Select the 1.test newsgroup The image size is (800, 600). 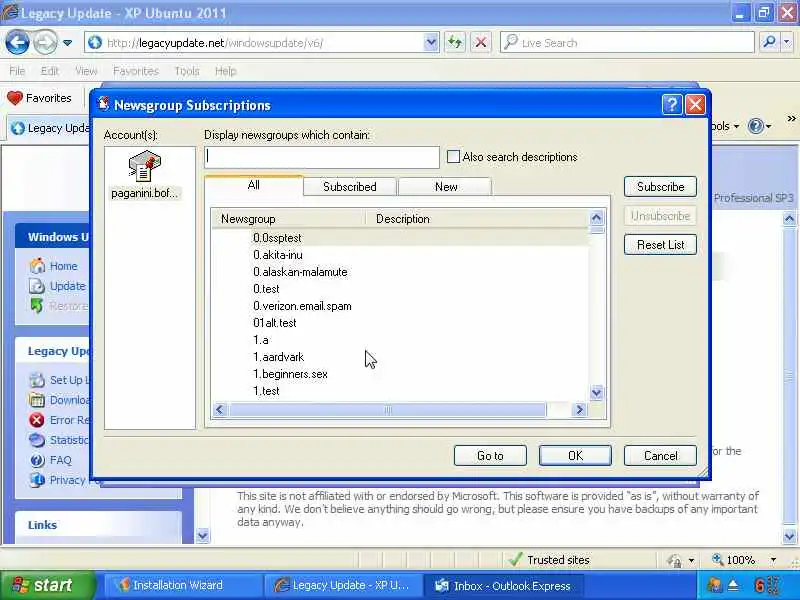[x=266, y=391]
